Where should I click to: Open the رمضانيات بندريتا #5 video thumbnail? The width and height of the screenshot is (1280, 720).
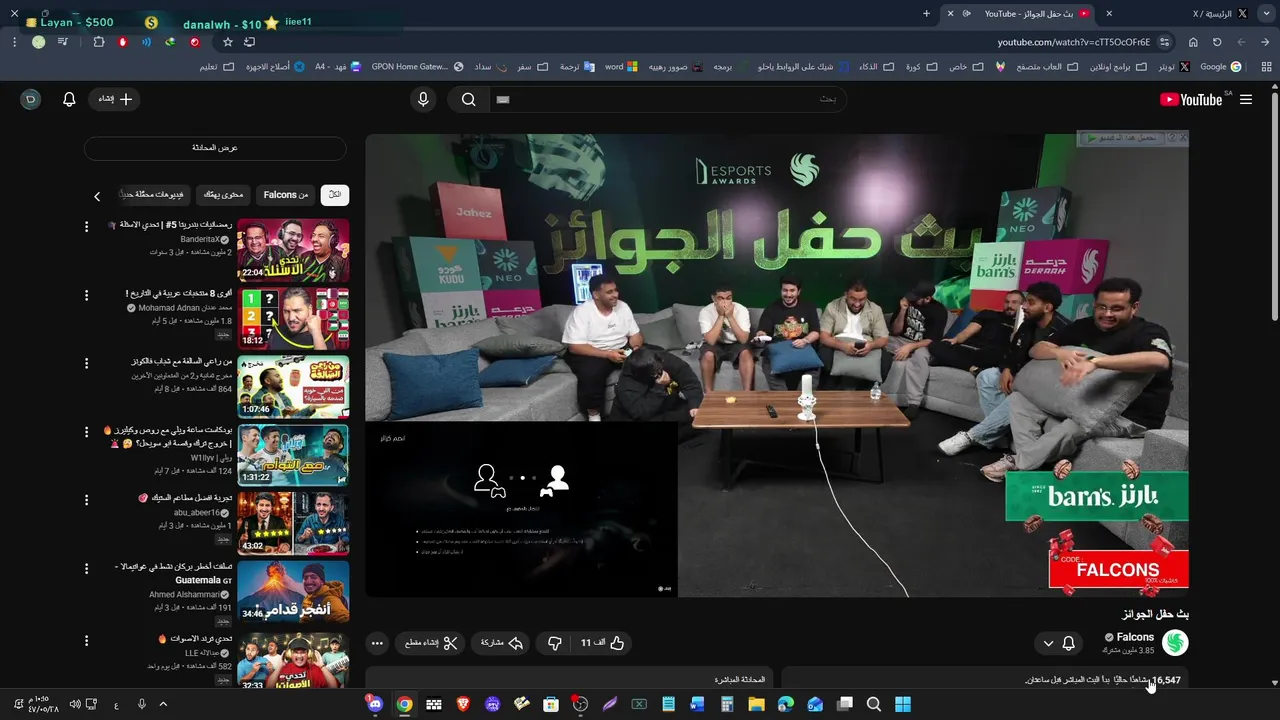pyautogui.click(x=293, y=250)
